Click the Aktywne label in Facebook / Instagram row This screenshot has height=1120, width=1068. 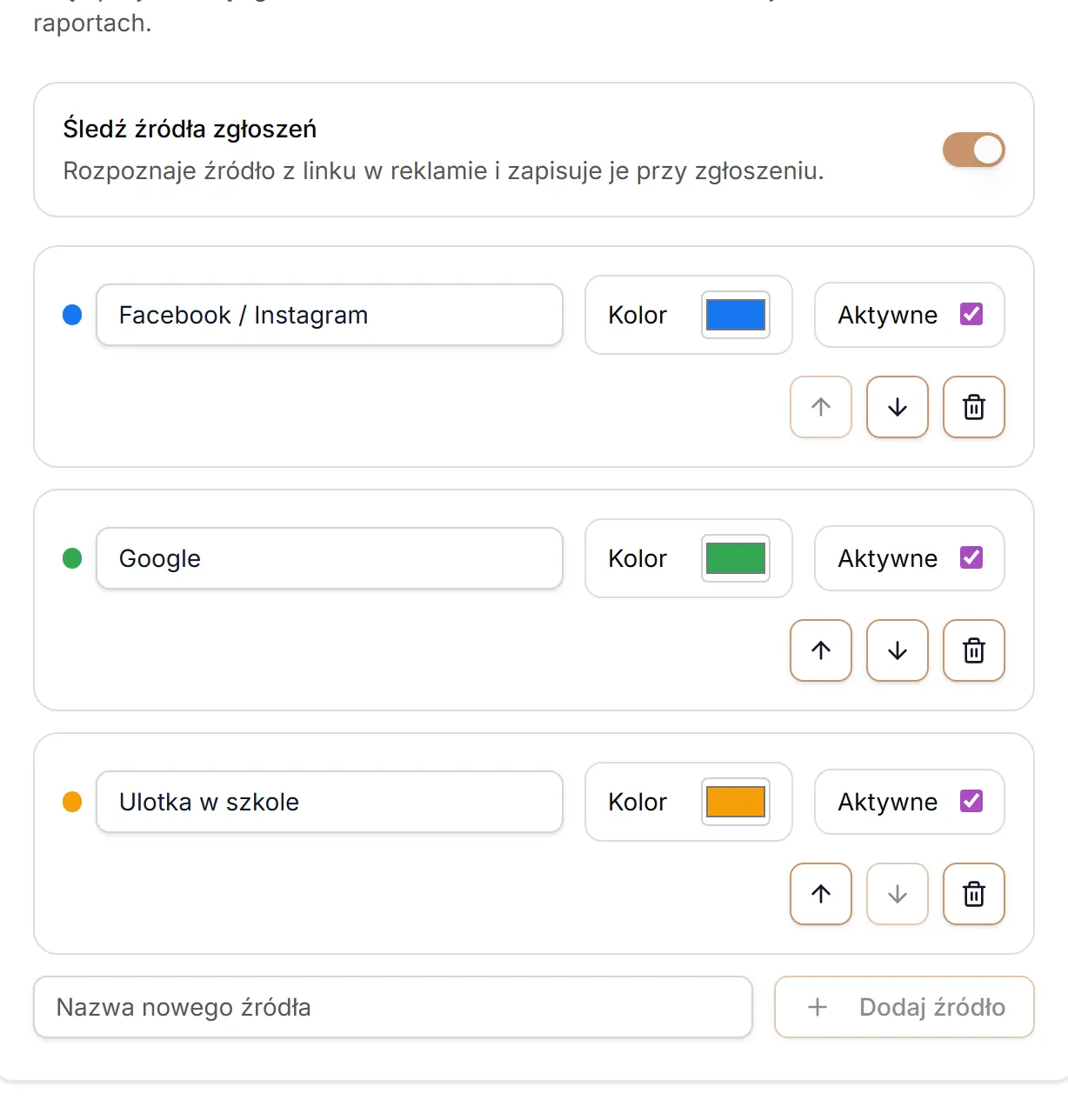888,315
